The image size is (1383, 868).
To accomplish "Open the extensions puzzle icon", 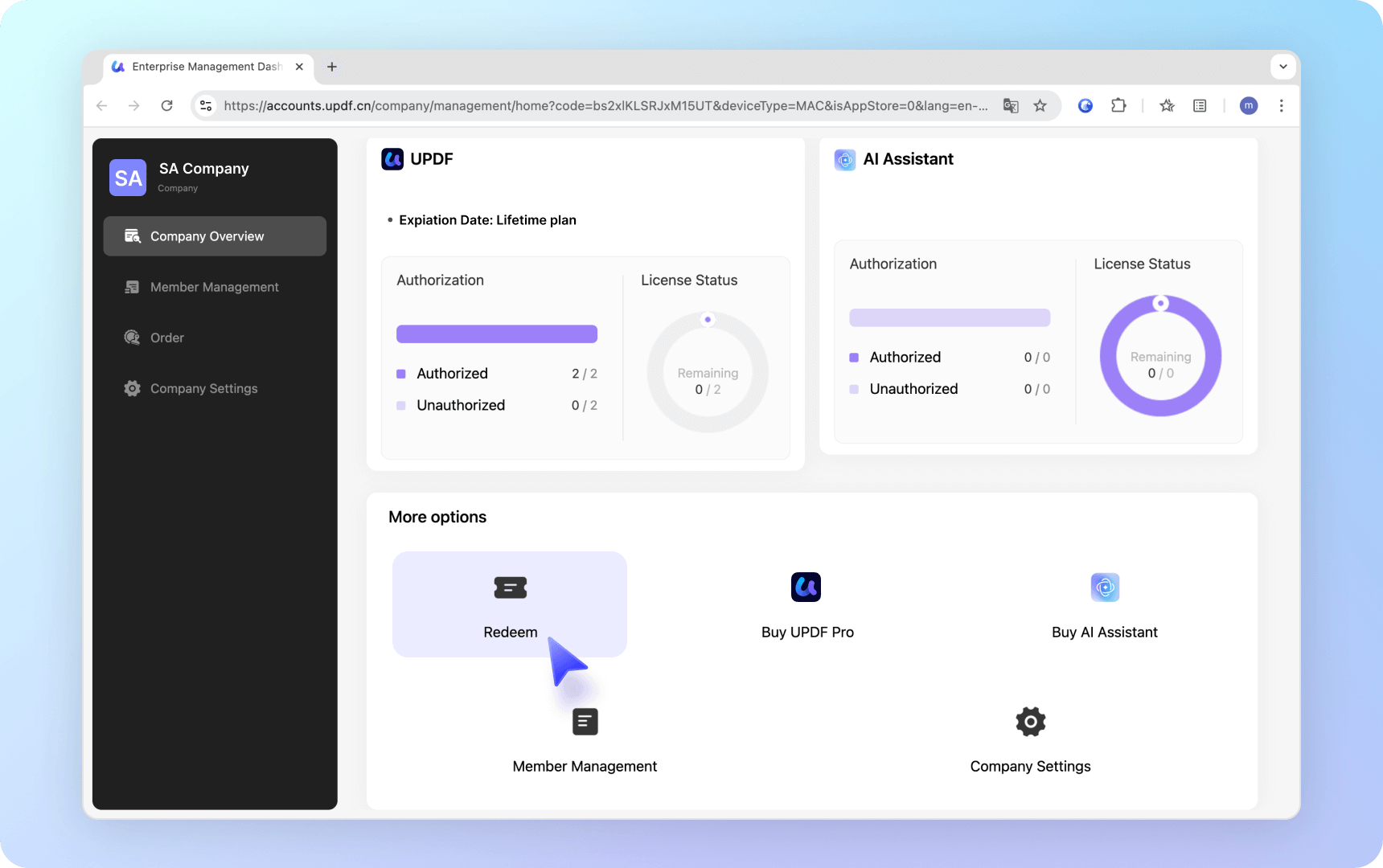I will [1118, 105].
